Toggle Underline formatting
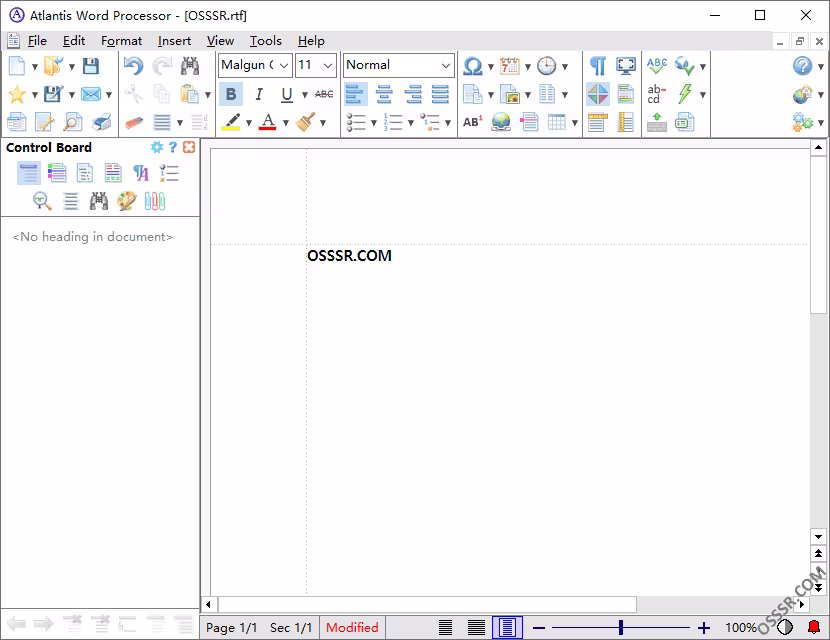The image size is (830, 640). (x=286, y=94)
